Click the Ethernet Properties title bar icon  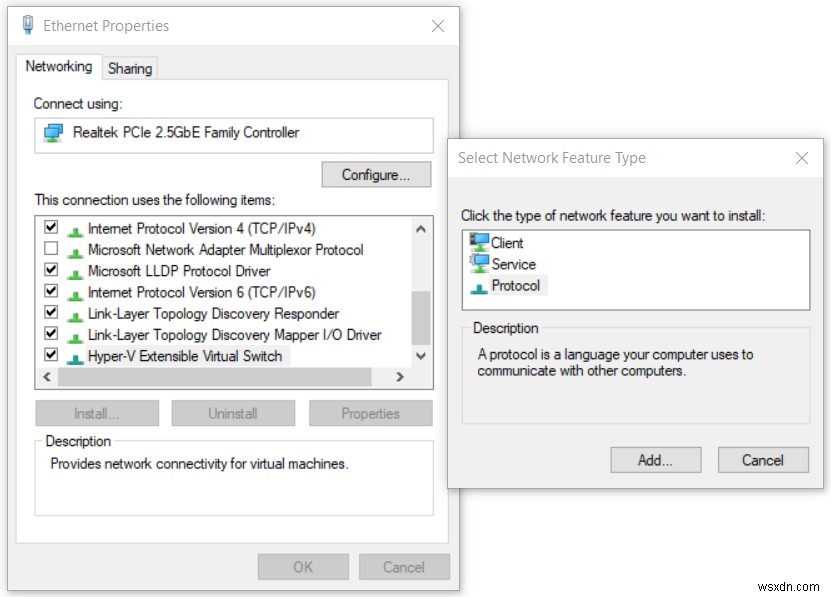pos(28,25)
